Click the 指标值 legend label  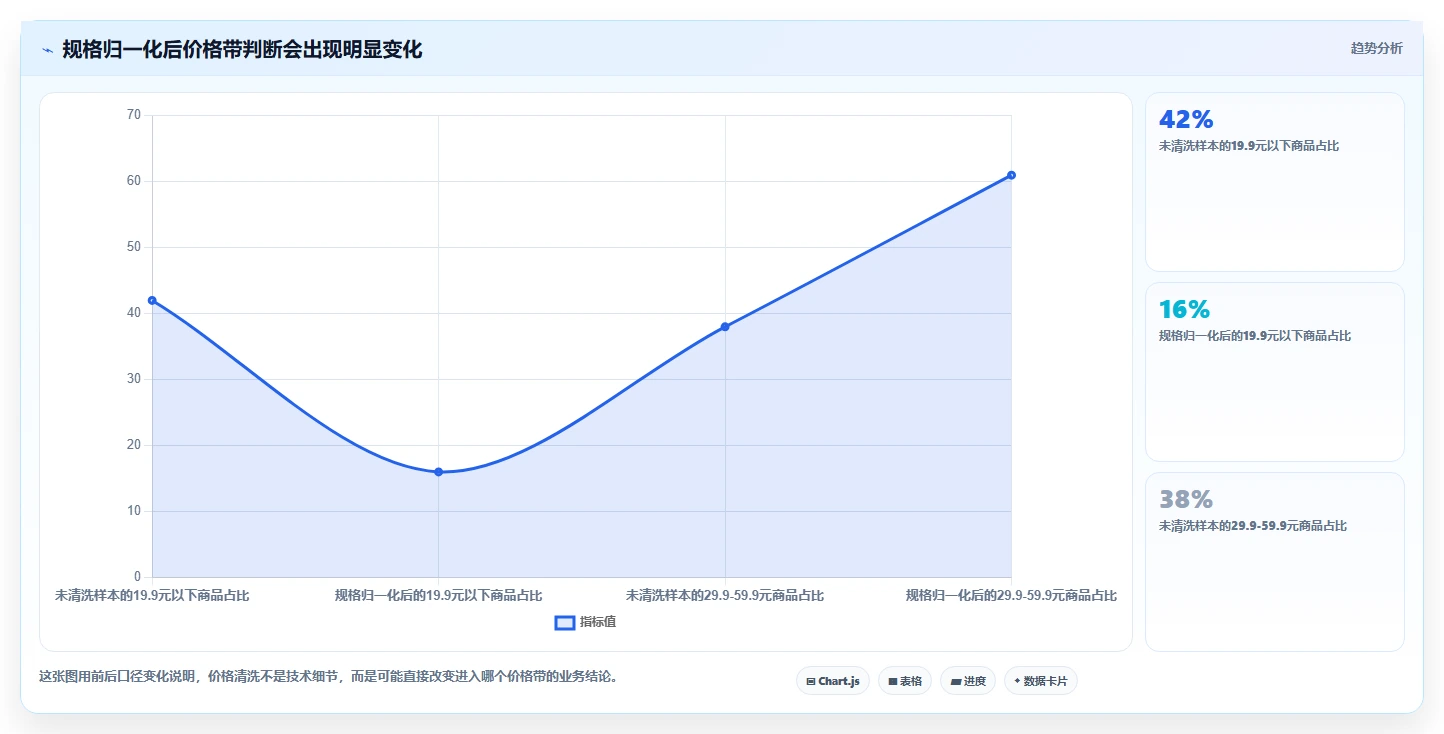(598, 622)
